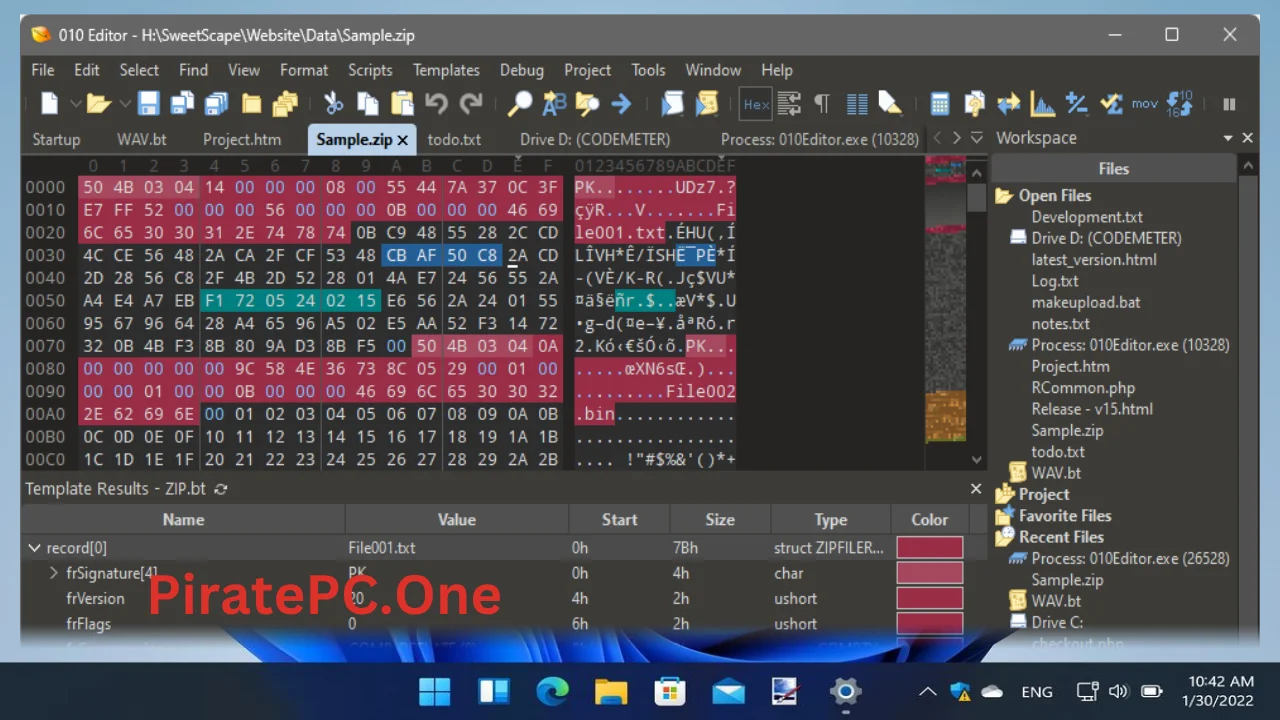Open Microsoft Edge from taskbar
The width and height of the screenshot is (1280, 720).
coord(552,691)
